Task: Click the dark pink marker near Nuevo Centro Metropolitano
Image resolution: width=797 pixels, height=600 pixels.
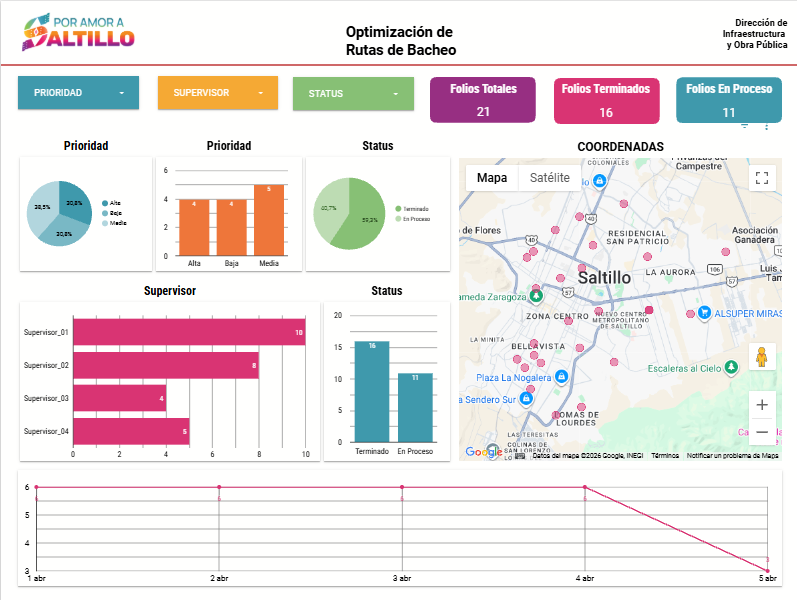Action: coord(649,310)
